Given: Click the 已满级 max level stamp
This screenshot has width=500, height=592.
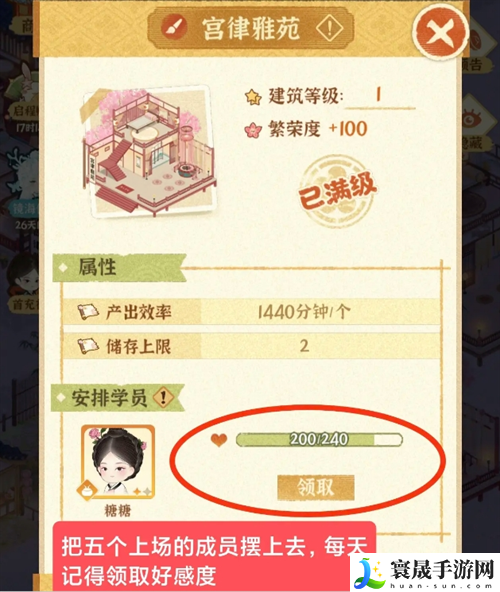Looking at the screenshot, I should (x=336, y=190).
